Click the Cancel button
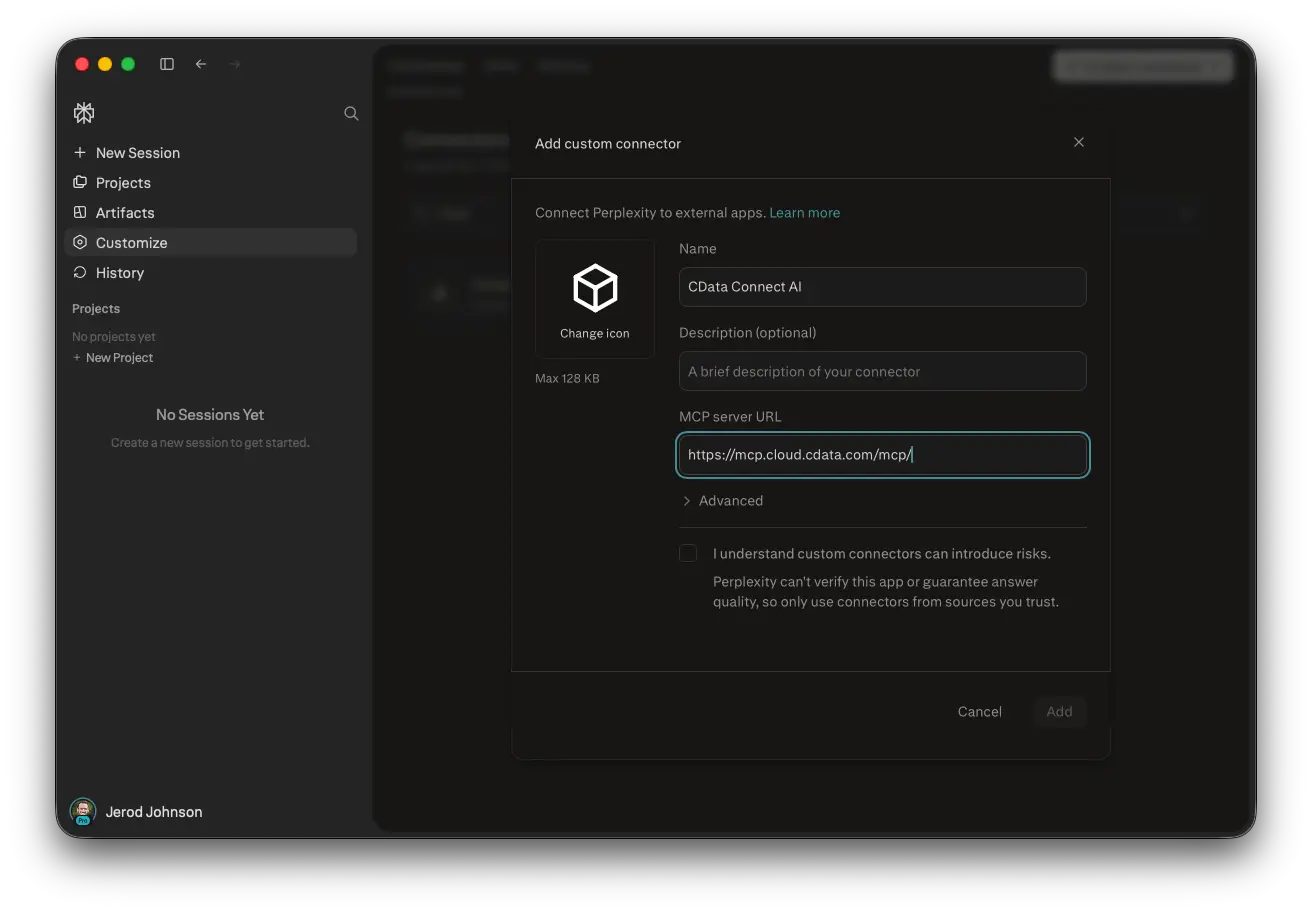Screen dimensions: 1312x912 979,712
